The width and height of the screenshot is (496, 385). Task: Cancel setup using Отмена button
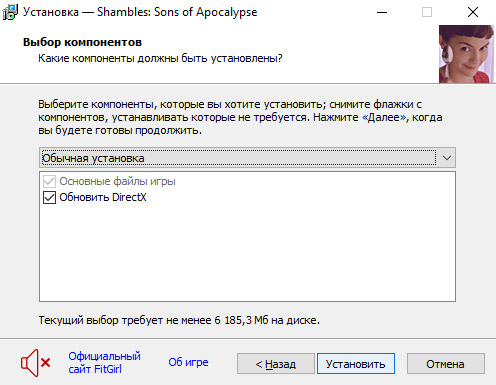click(x=446, y=364)
